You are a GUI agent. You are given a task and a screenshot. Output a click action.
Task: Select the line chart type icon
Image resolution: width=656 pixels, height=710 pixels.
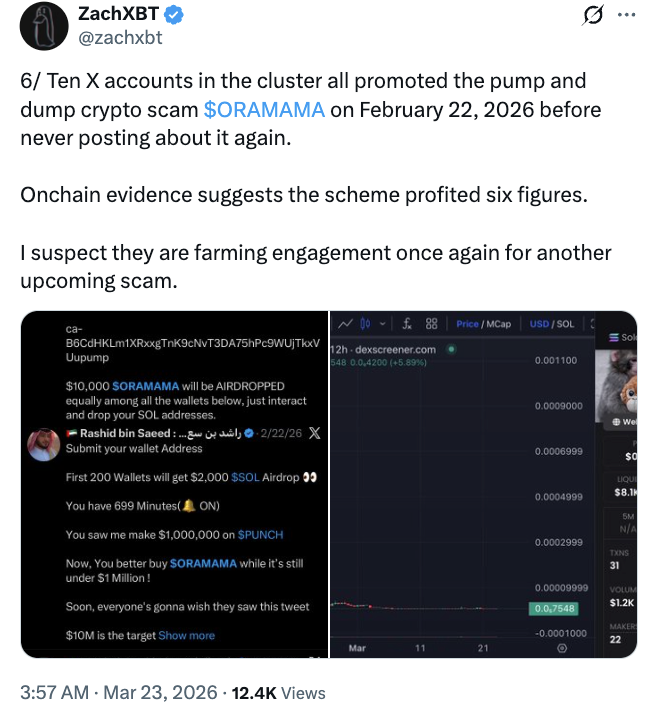coord(346,324)
